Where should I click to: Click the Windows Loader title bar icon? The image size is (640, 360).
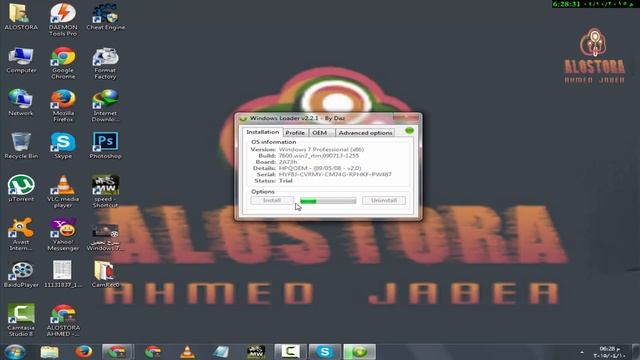[x=243, y=118]
